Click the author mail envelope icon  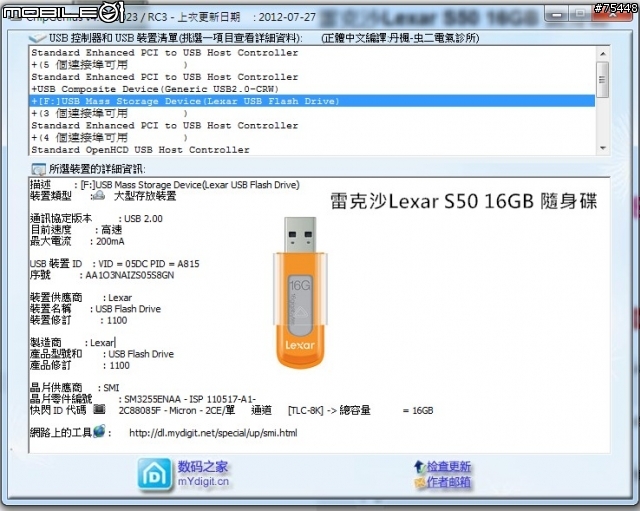(420, 482)
